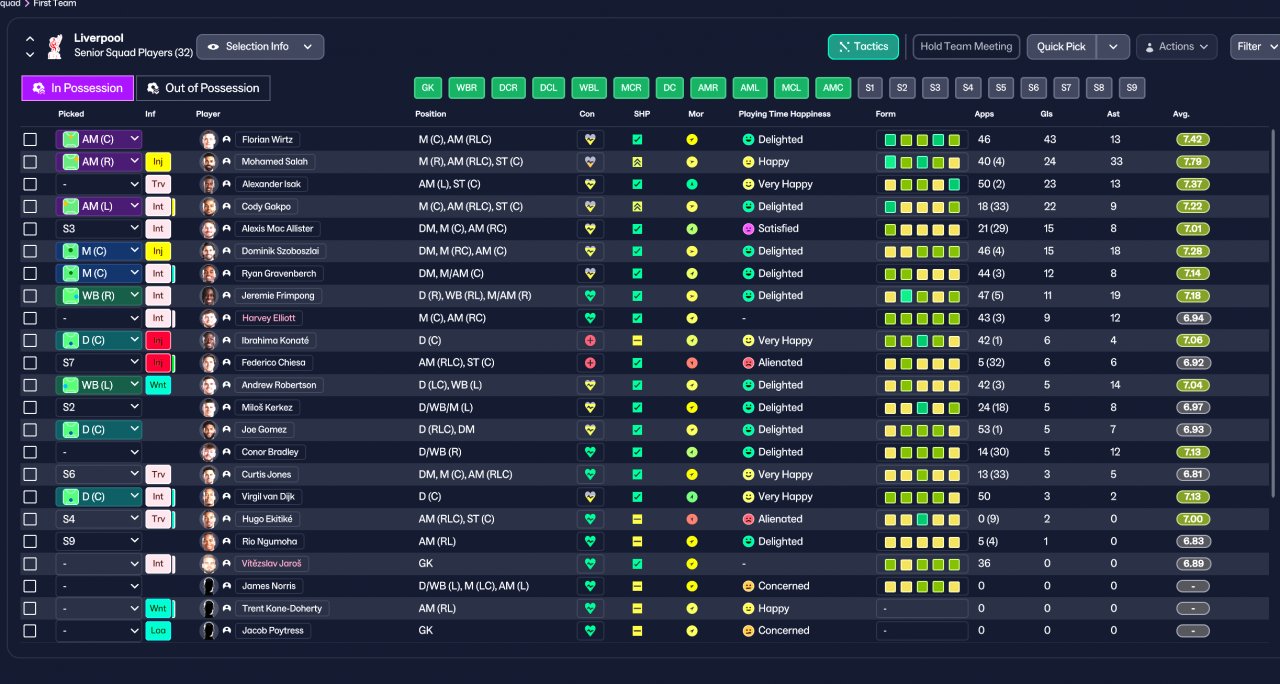Open the Tactics screen button

863,47
